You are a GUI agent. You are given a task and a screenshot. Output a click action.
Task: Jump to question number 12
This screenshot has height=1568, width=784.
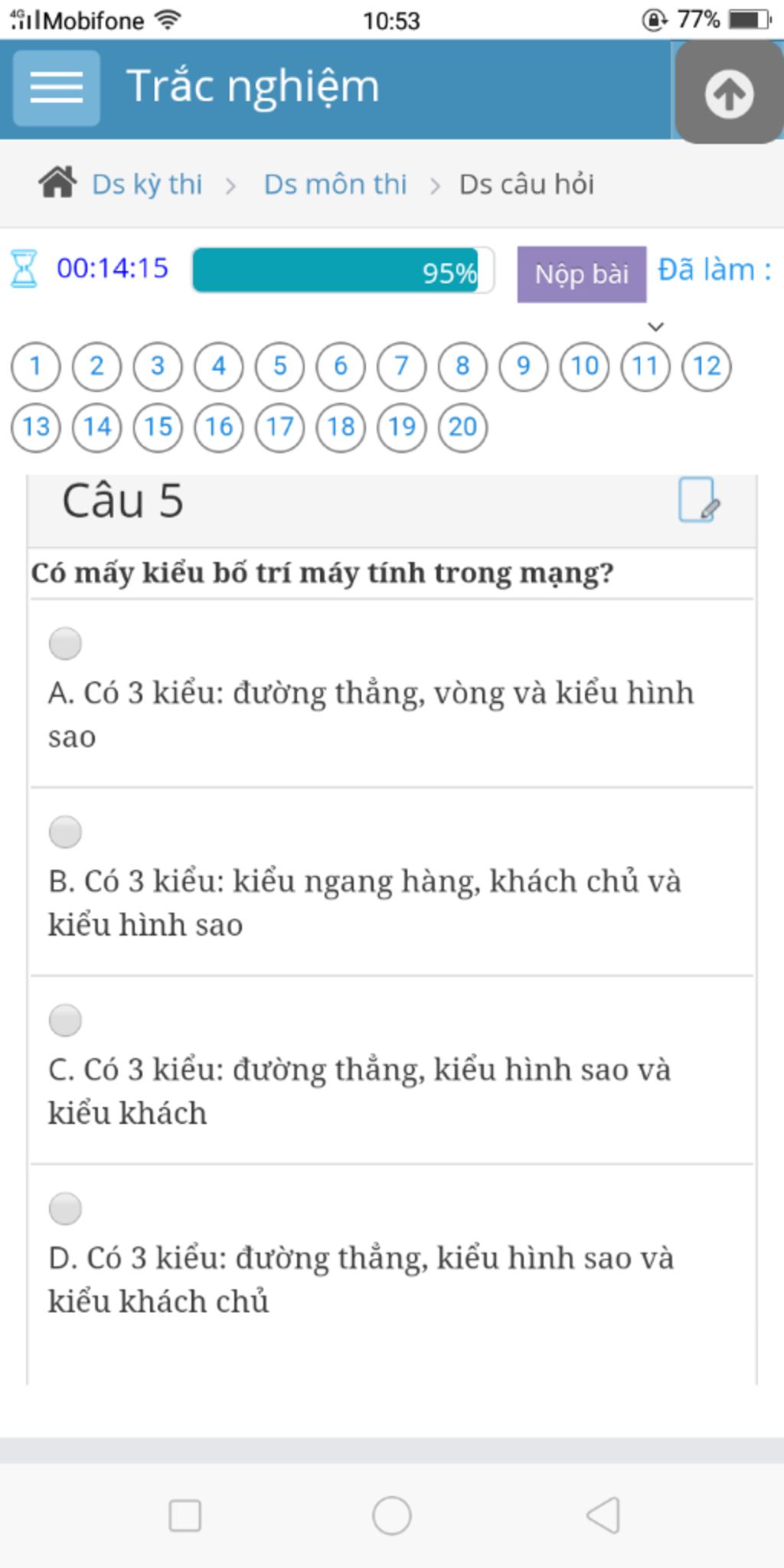706,366
